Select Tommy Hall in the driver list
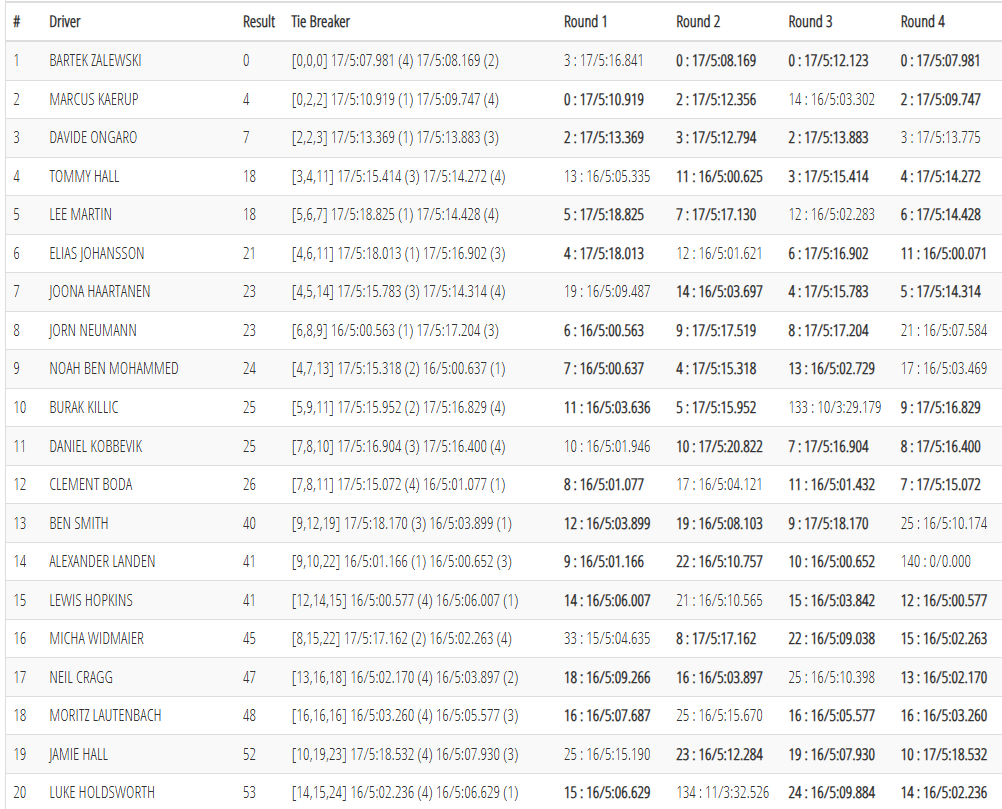Screen dimensions: 1002x809 point(84,177)
